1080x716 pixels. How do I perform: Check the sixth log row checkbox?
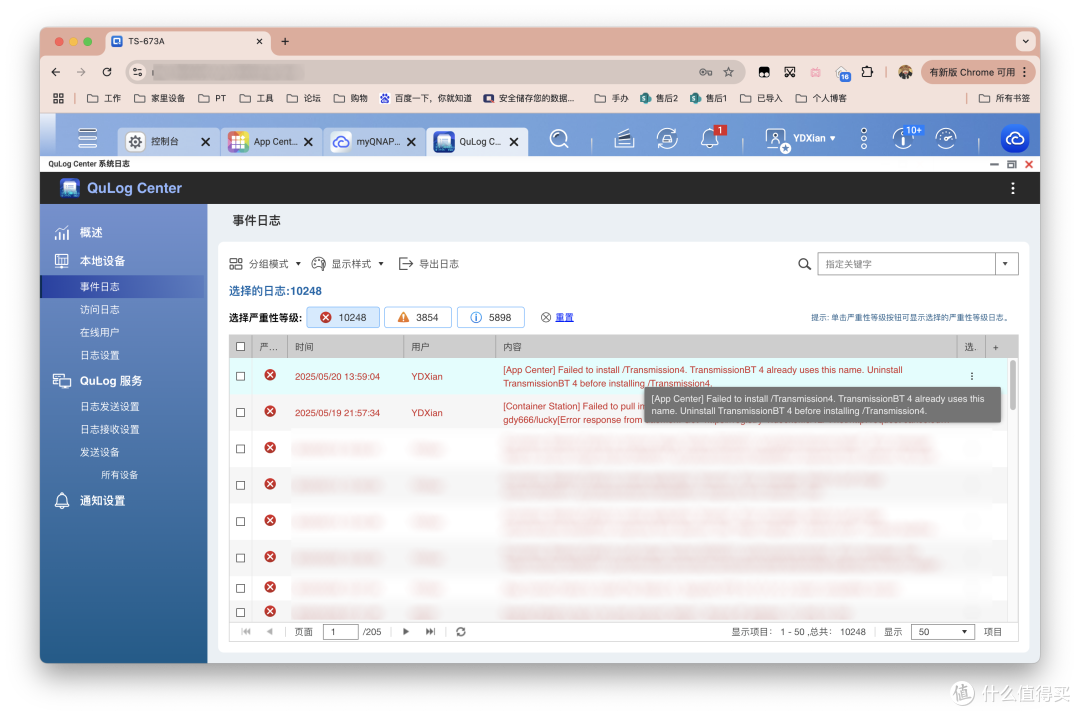[240, 558]
